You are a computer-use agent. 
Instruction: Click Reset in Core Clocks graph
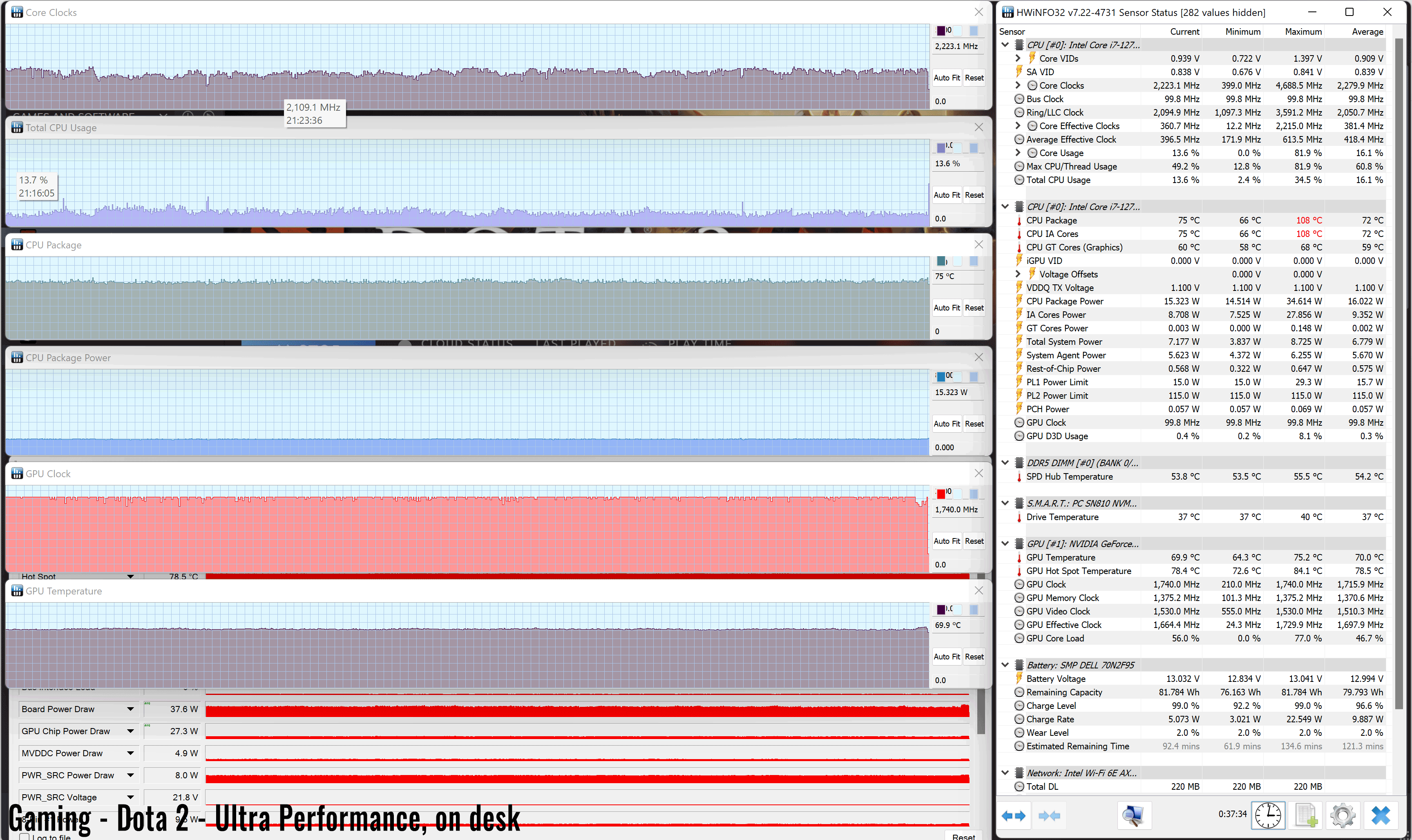[x=974, y=78]
